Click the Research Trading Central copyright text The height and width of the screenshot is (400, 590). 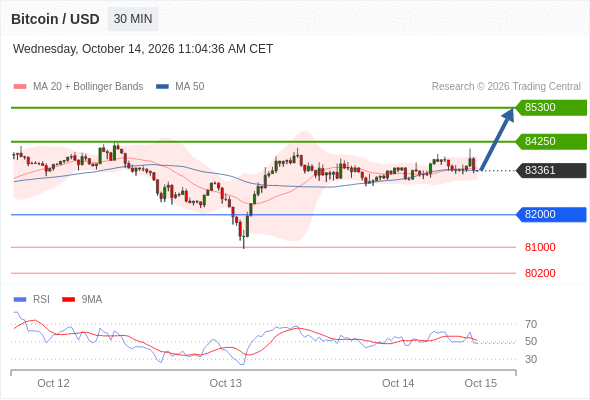[x=506, y=87]
